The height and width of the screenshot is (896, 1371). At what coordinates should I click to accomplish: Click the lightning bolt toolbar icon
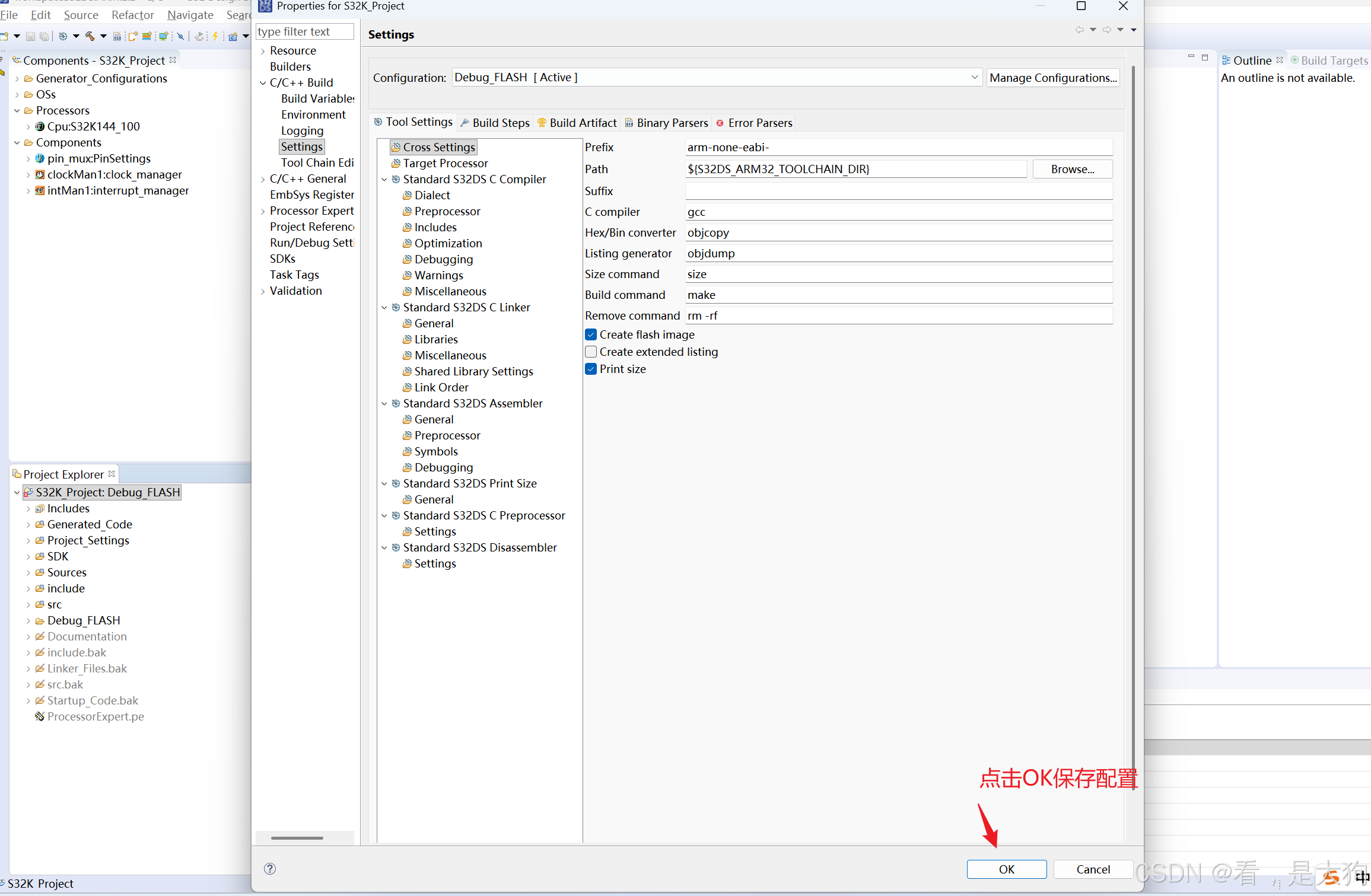click(215, 36)
